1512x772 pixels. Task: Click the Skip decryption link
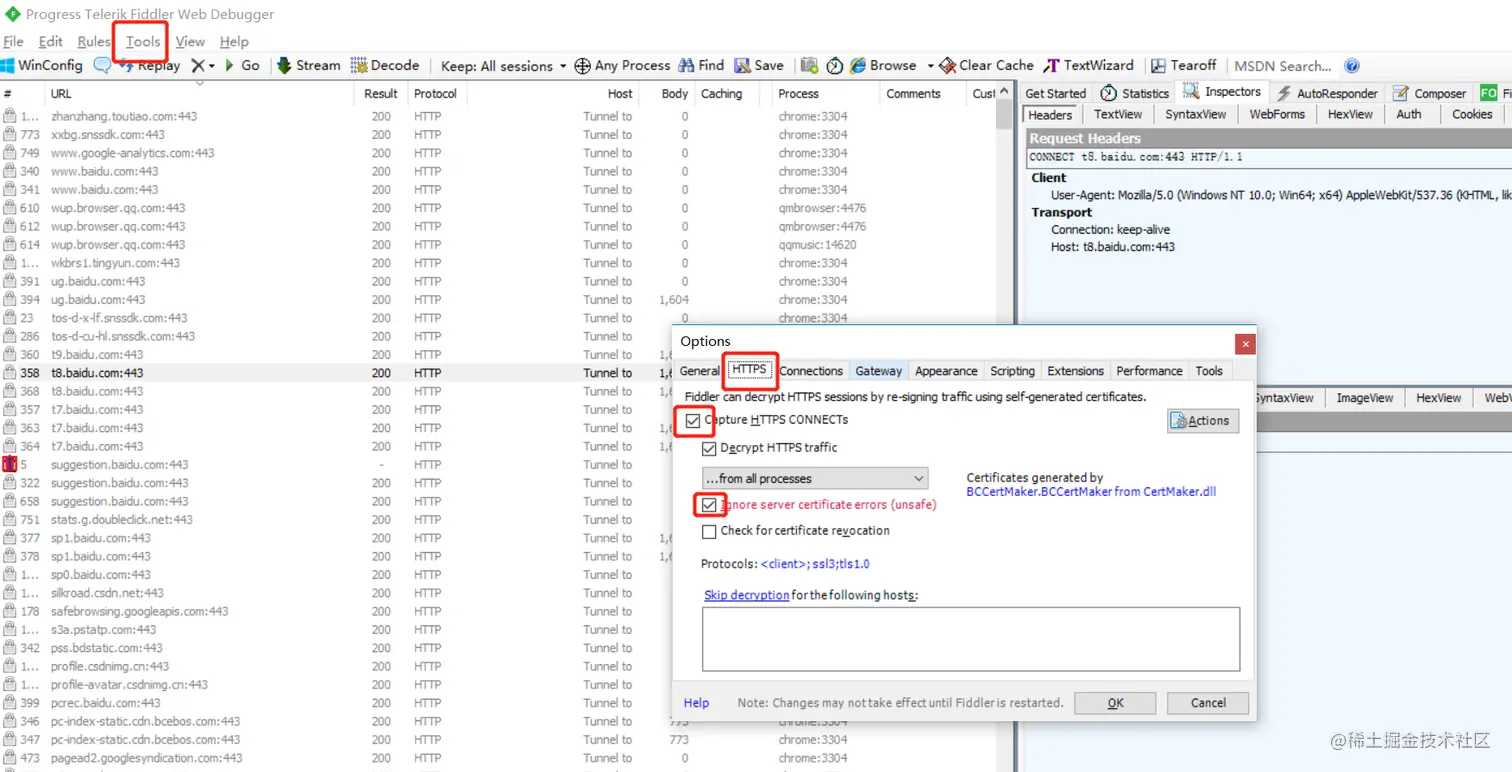coord(746,595)
